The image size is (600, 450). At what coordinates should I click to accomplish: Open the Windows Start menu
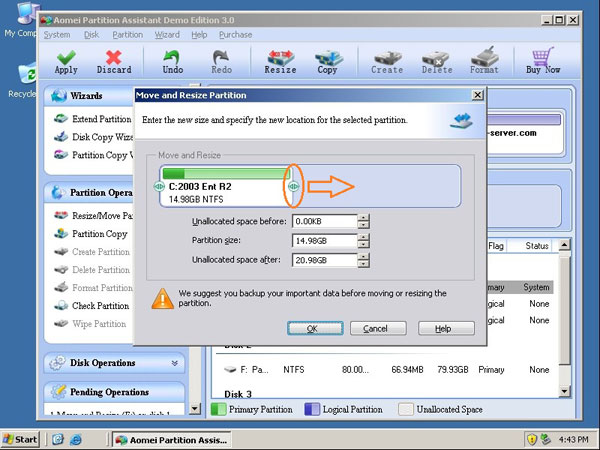(x=21, y=439)
